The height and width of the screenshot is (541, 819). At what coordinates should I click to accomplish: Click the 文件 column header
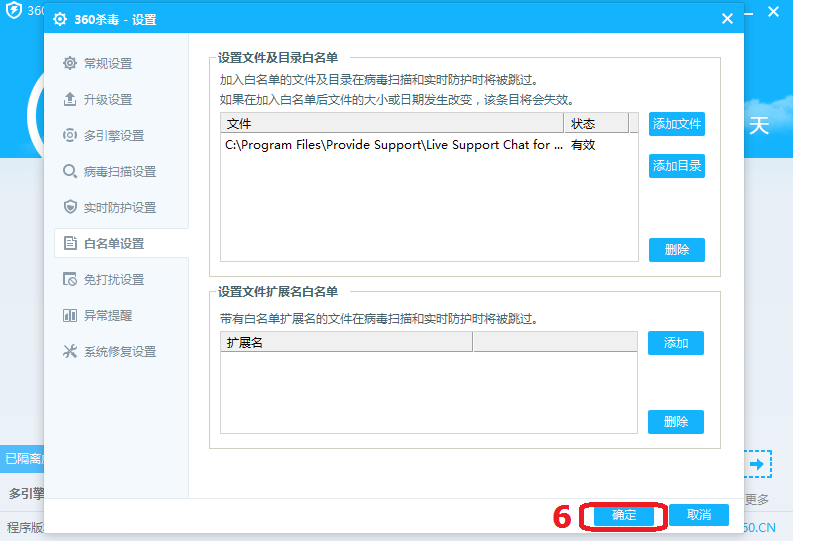click(x=392, y=123)
